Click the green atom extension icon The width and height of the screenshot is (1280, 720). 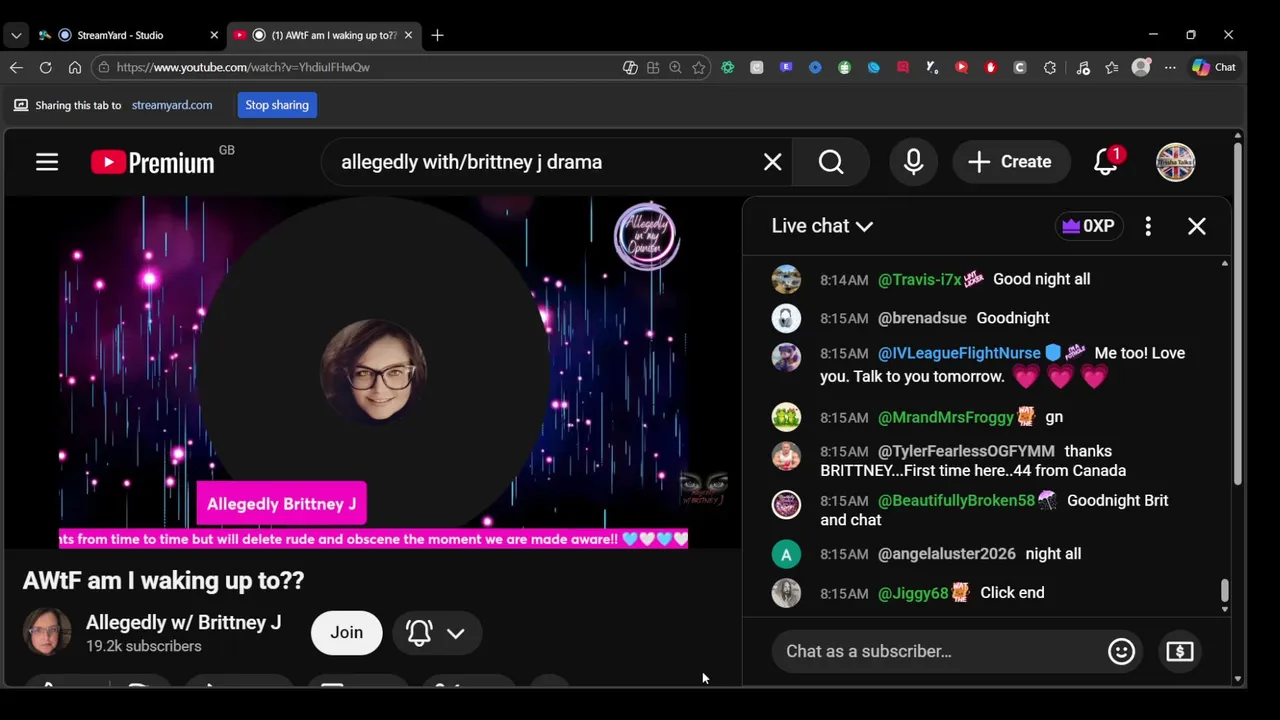click(727, 67)
